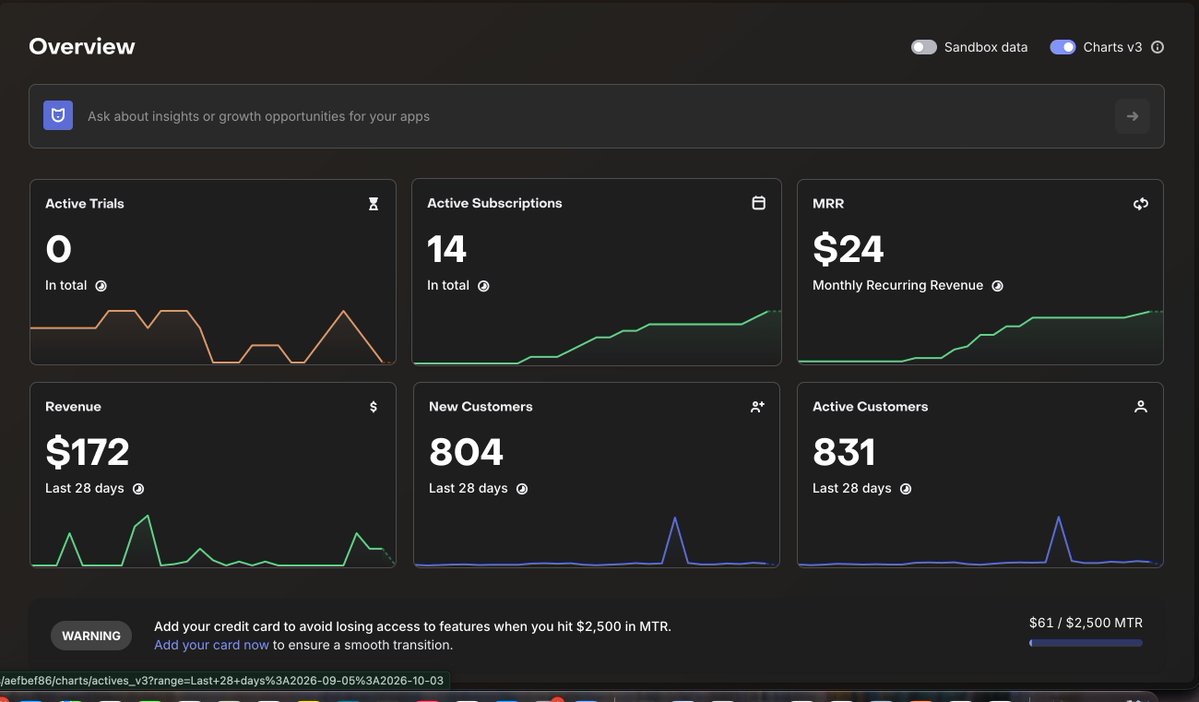
Task: Click the New Customers blue sparkline chart
Action: [x=596, y=541]
